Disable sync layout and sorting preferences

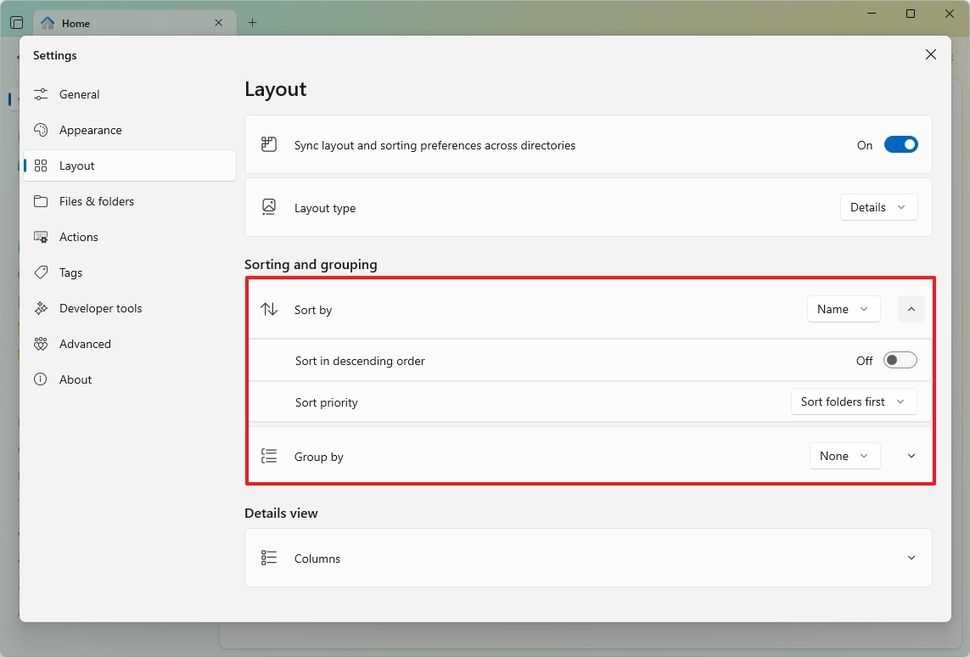click(x=901, y=144)
